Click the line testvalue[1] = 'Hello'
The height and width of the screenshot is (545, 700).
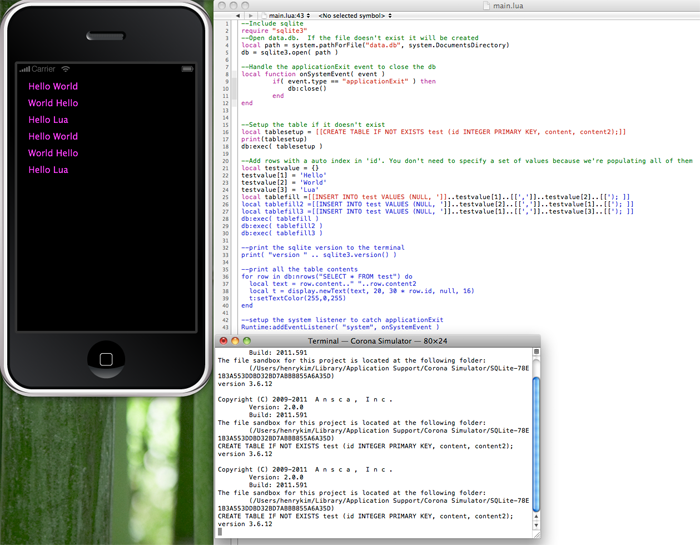pyautogui.click(x=284, y=175)
